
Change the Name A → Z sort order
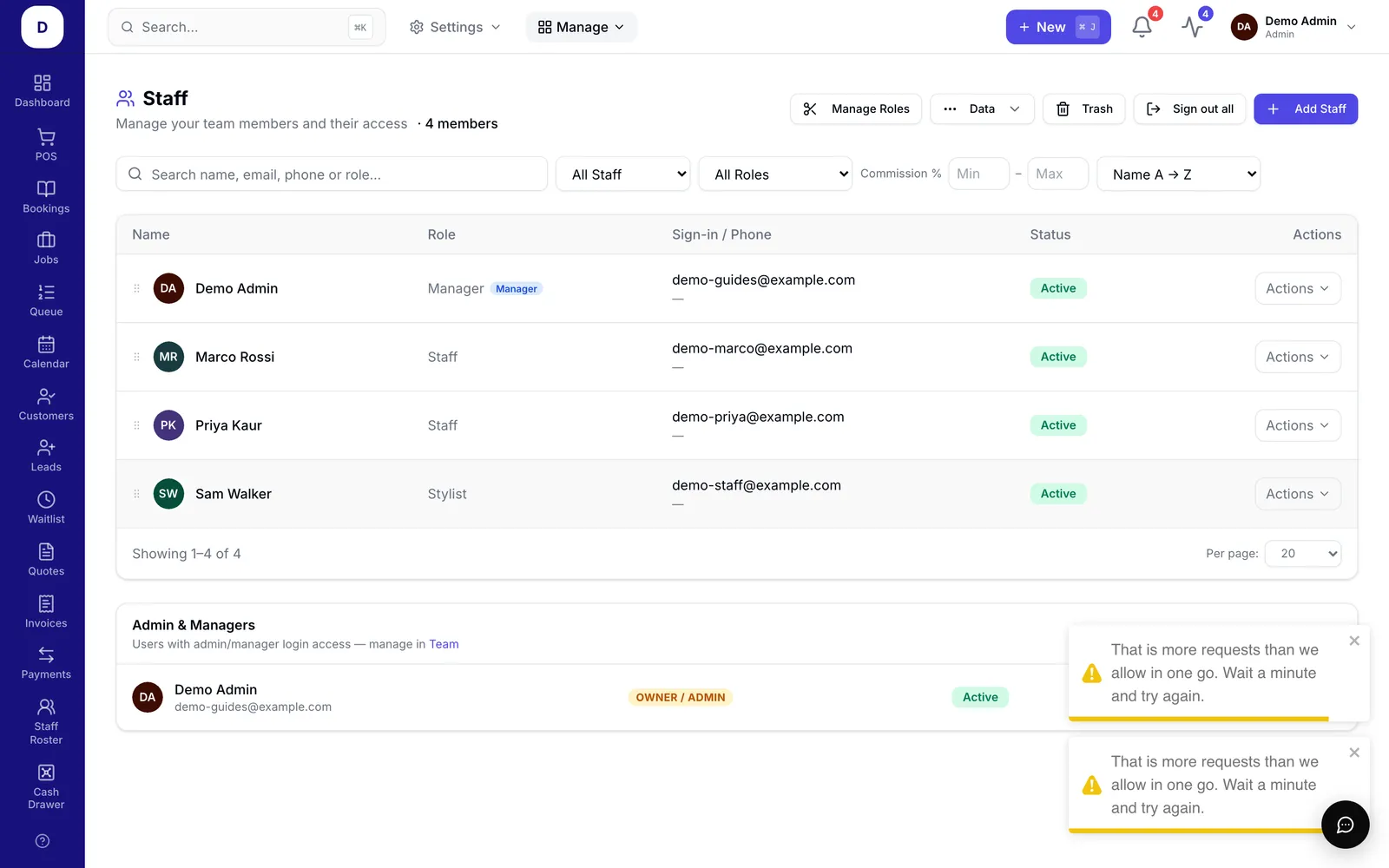coord(1178,174)
